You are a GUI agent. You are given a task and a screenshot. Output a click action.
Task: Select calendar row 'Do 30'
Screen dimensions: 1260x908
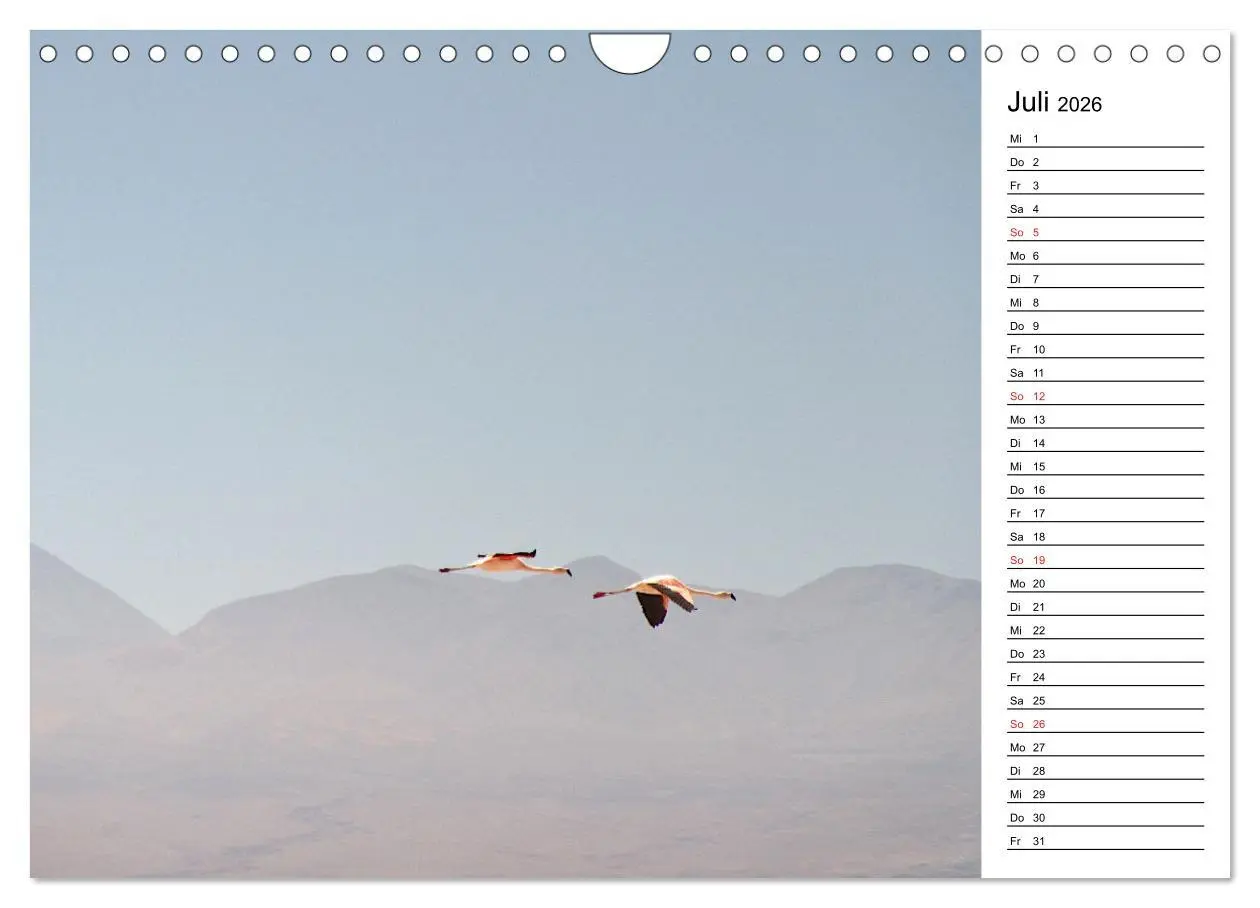coord(1105,817)
